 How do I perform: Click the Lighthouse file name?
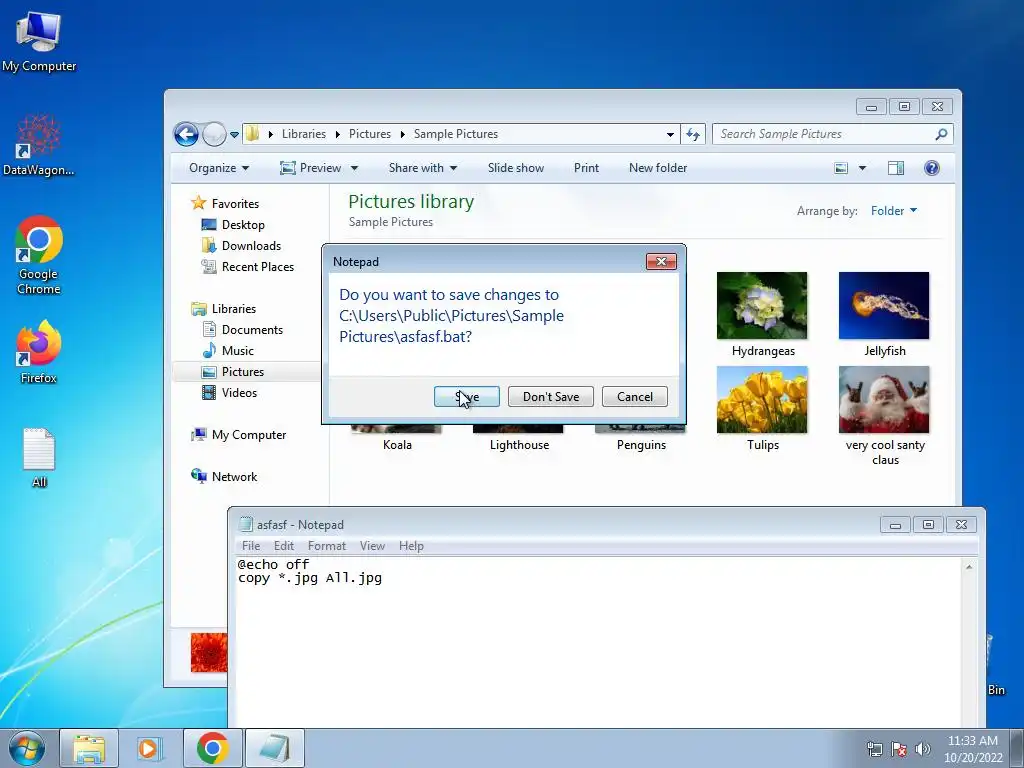(519, 445)
